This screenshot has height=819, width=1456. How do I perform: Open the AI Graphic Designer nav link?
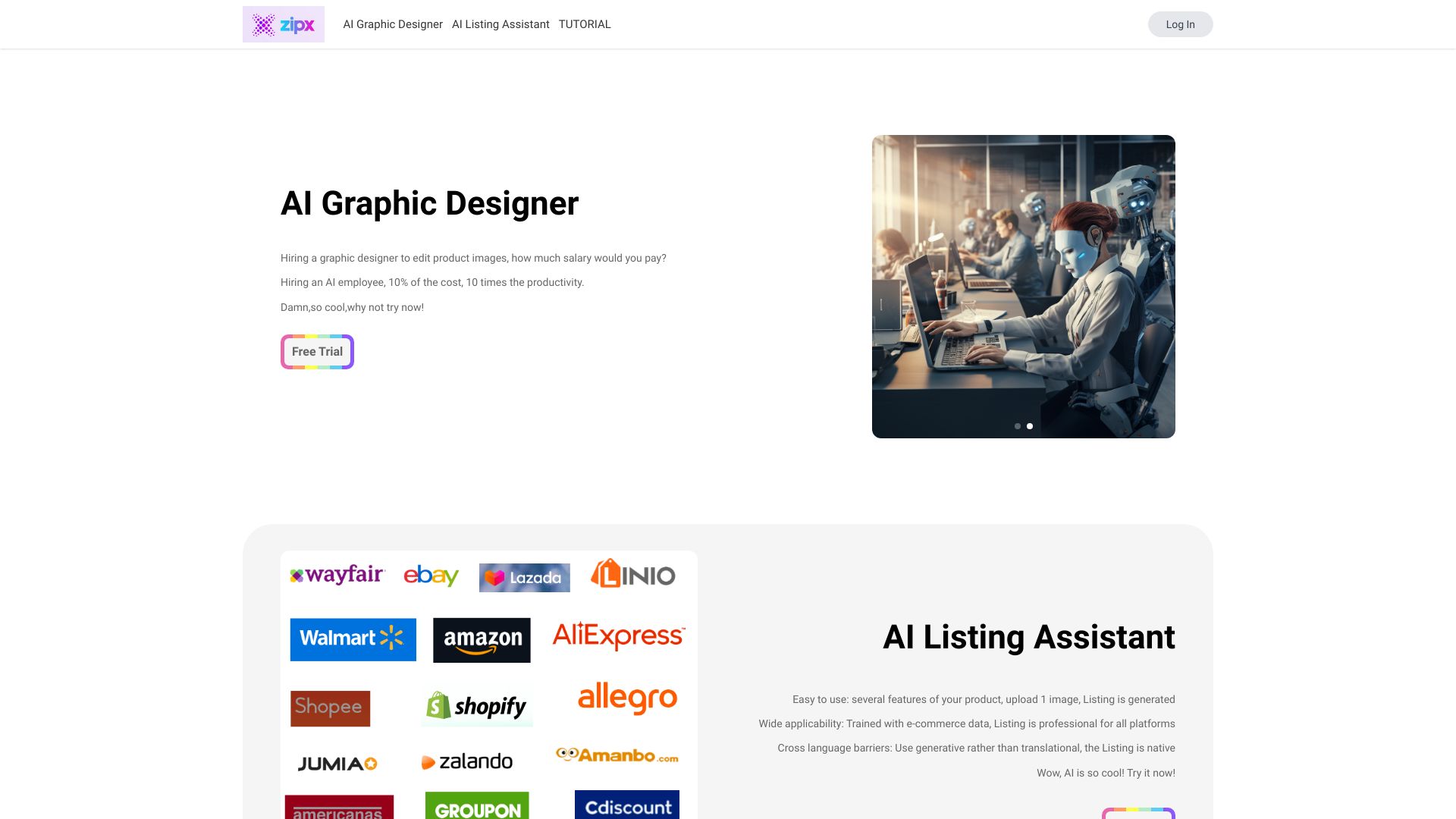point(392,24)
